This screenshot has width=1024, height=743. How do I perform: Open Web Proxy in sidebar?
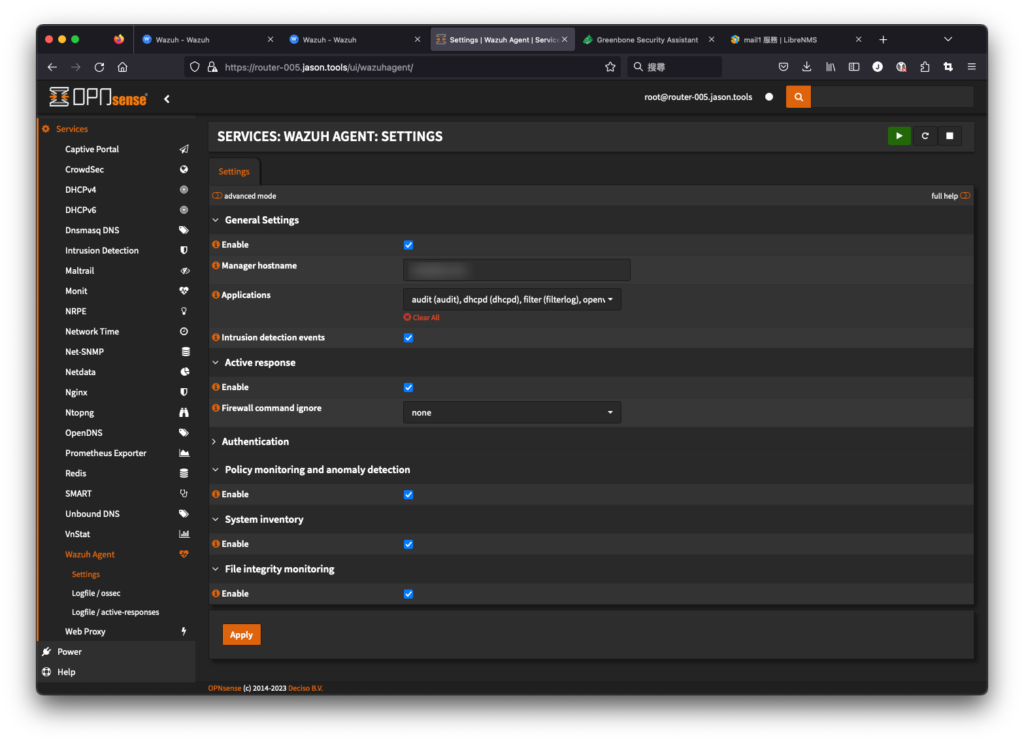pos(85,631)
